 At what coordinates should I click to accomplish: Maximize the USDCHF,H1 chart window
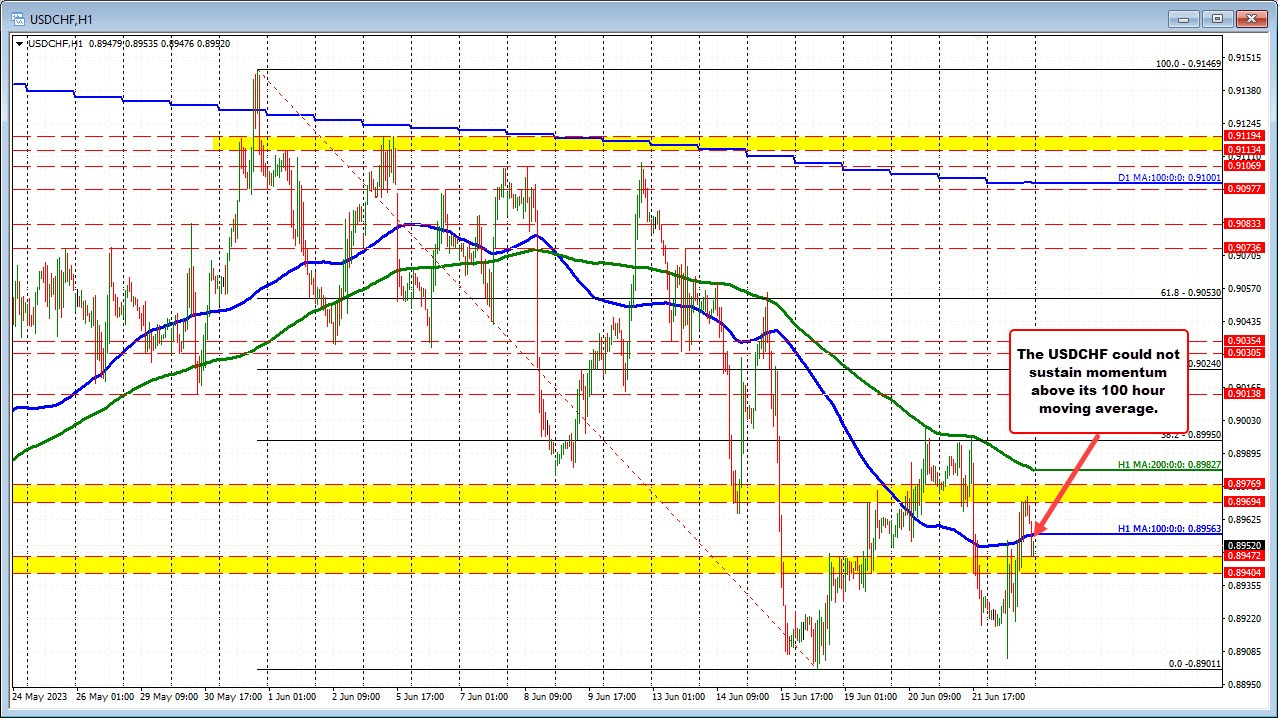tap(1217, 18)
